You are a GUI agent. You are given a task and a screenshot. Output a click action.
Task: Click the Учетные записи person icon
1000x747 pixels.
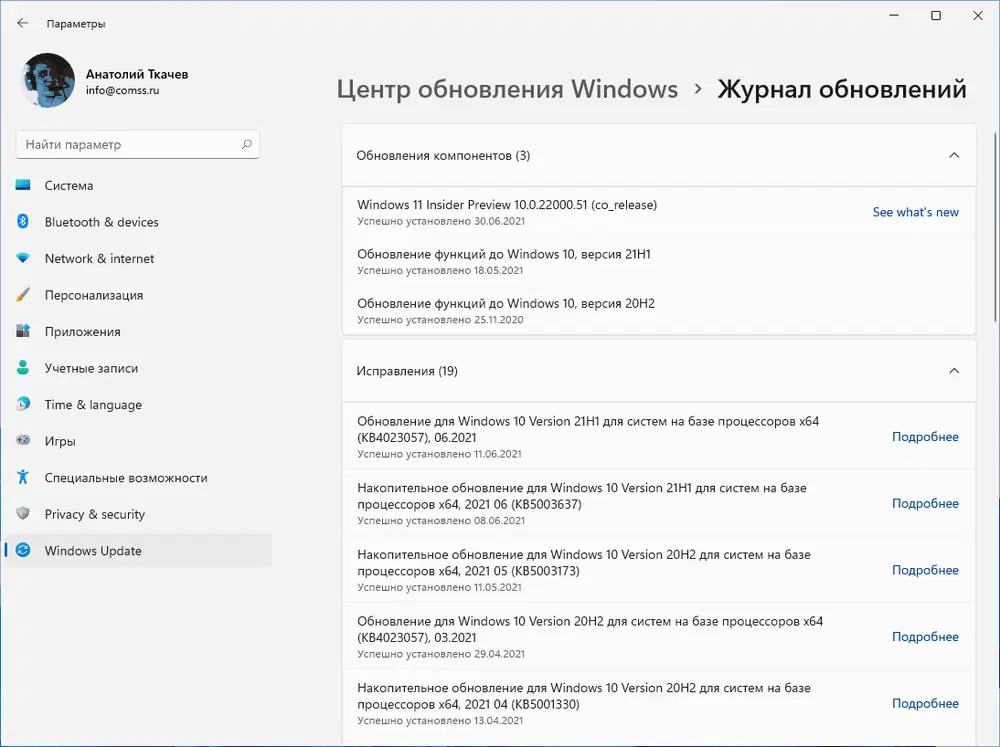(23, 367)
